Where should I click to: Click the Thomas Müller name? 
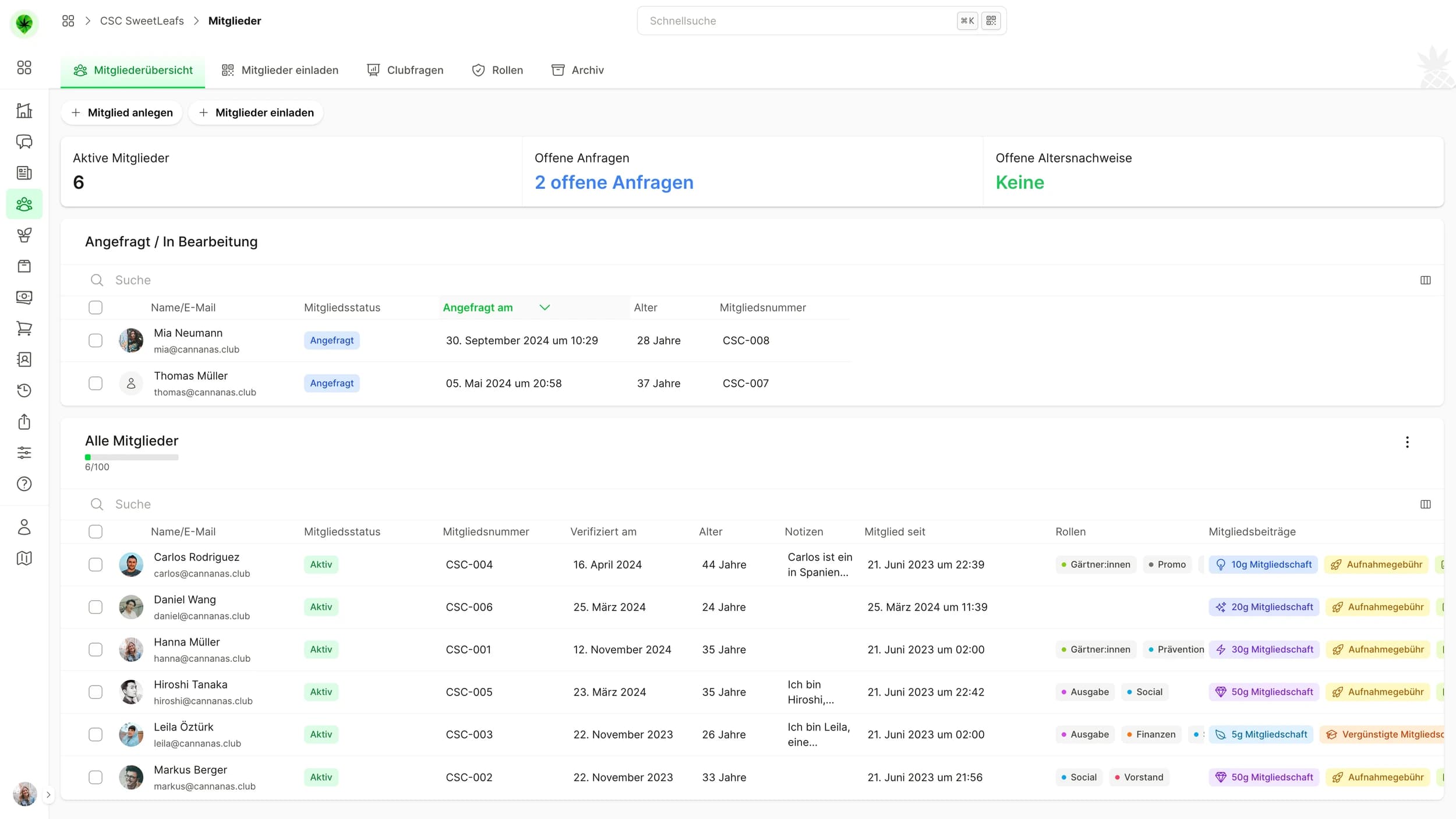tap(190, 376)
